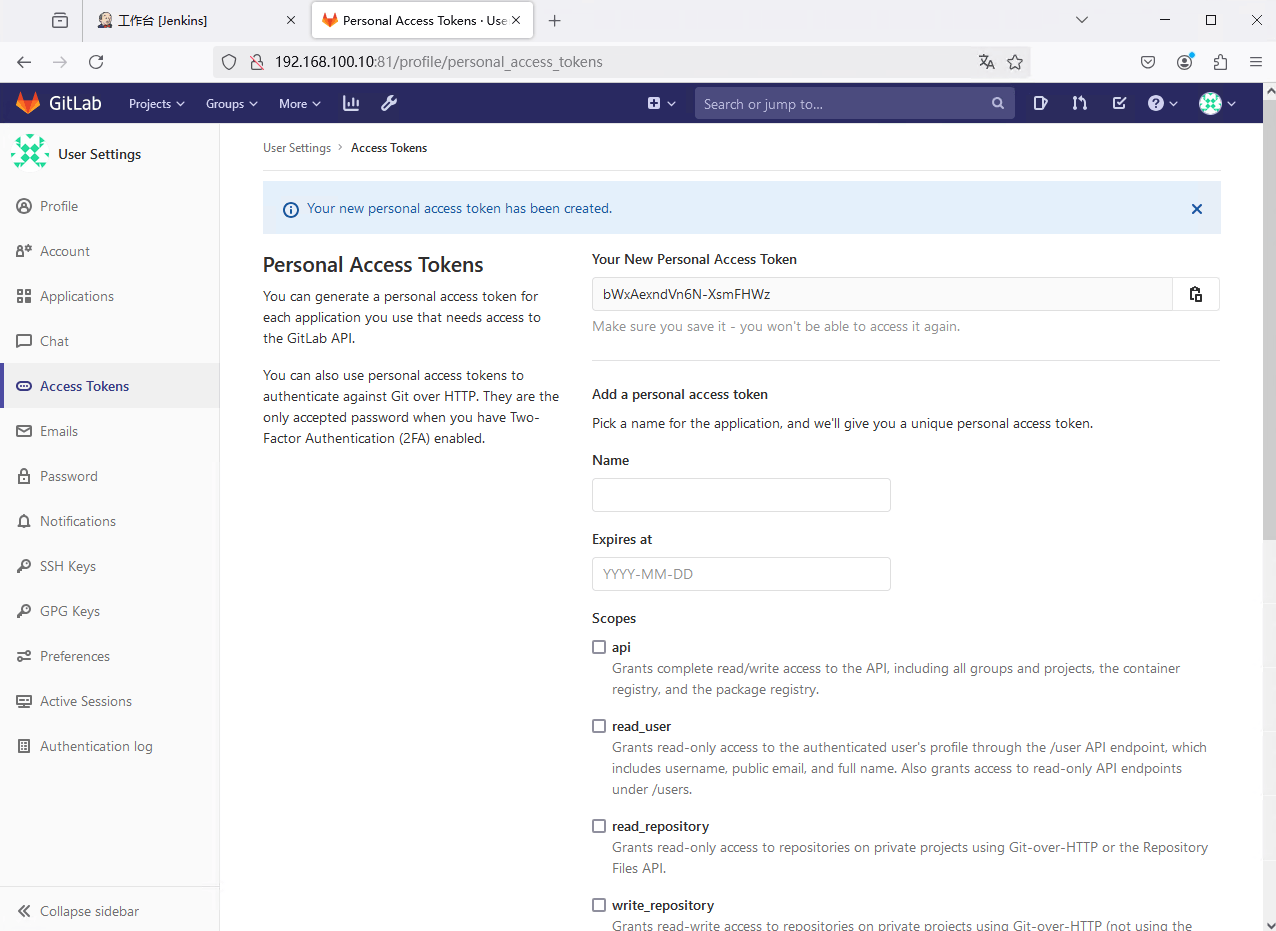
Task: Open the Groups dropdown menu
Action: pyautogui.click(x=231, y=104)
